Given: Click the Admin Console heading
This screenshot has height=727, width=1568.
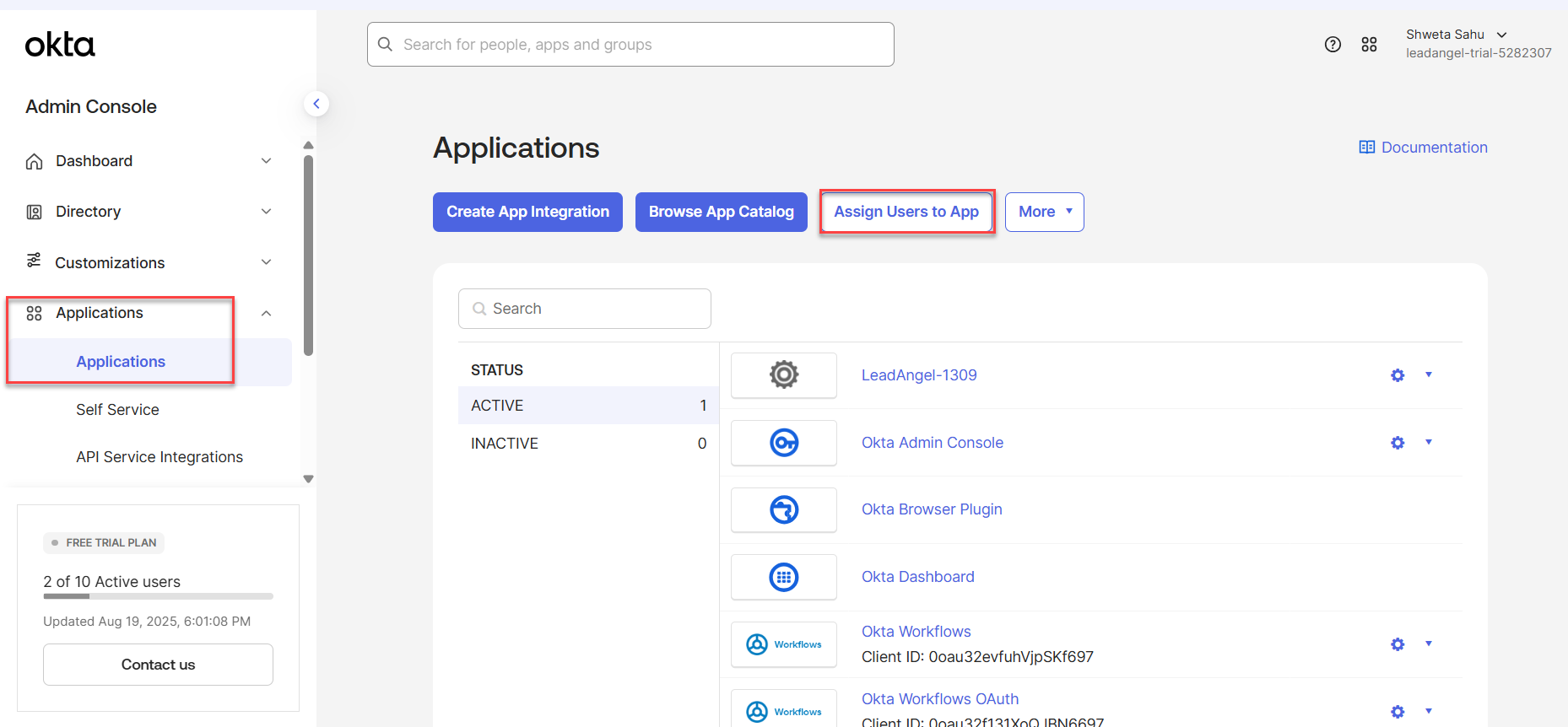Looking at the screenshot, I should (x=91, y=107).
